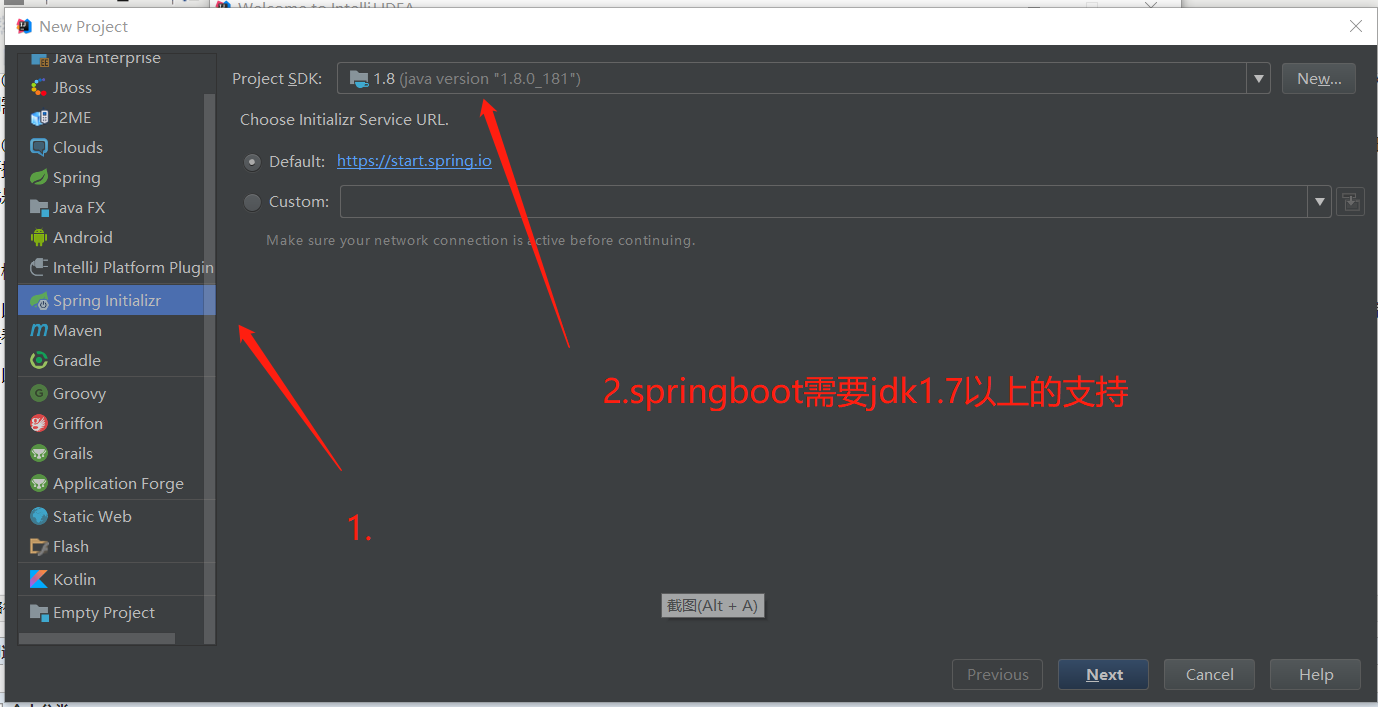Viewport: 1378px width, 707px height.
Task: Click the Grails project icon
Action: click(x=39, y=454)
